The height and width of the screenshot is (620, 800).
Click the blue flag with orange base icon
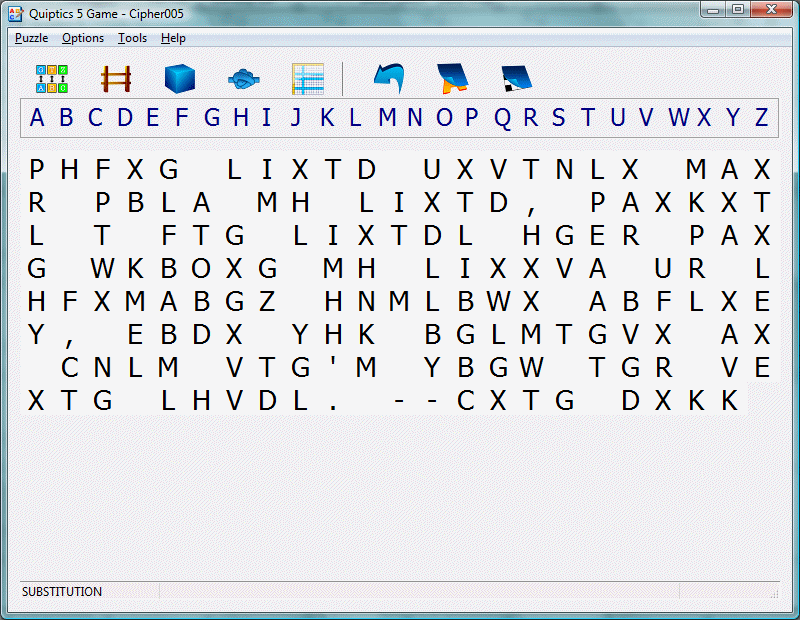tap(453, 79)
